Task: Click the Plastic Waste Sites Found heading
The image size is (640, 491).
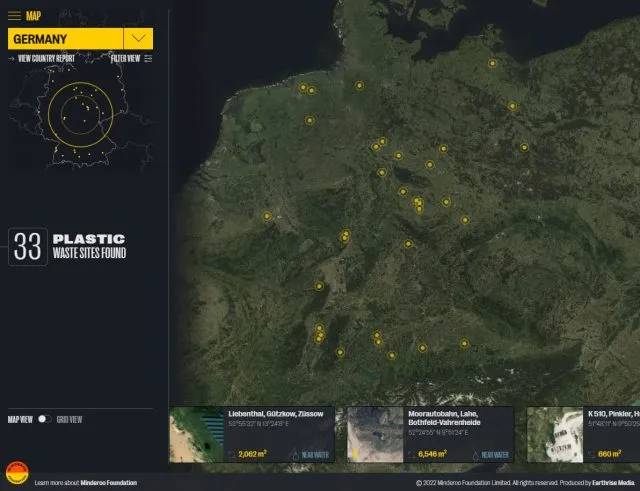Action: click(x=89, y=247)
